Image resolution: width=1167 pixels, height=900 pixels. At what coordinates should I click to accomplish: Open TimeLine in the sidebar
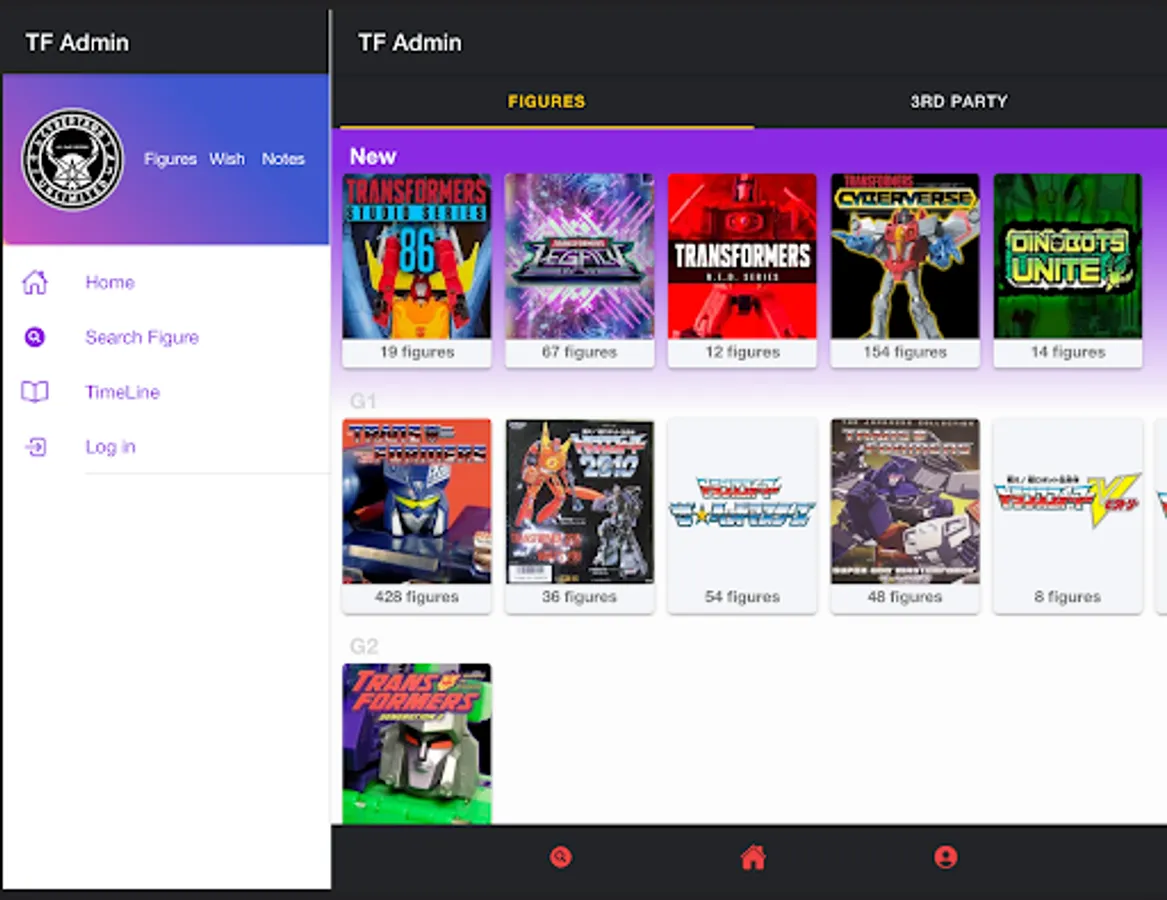(x=123, y=392)
